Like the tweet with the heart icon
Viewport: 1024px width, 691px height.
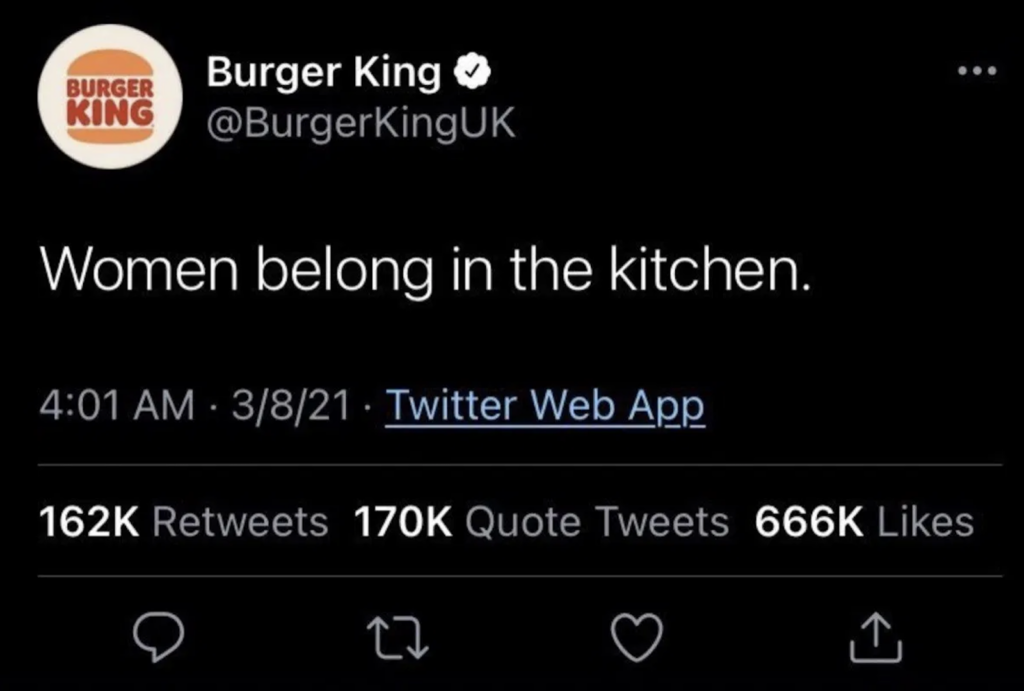637,636
